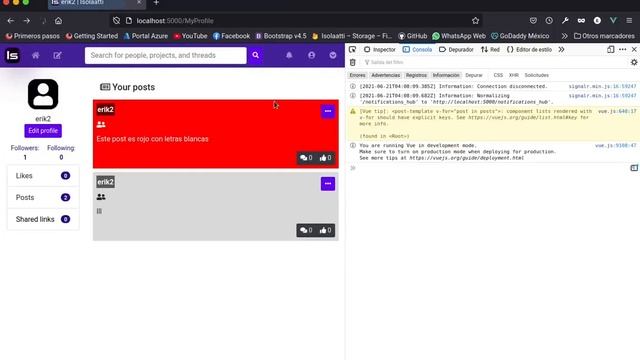640x360 pixels.
Task: Click comments count on gray post
Action: pos(306,230)
